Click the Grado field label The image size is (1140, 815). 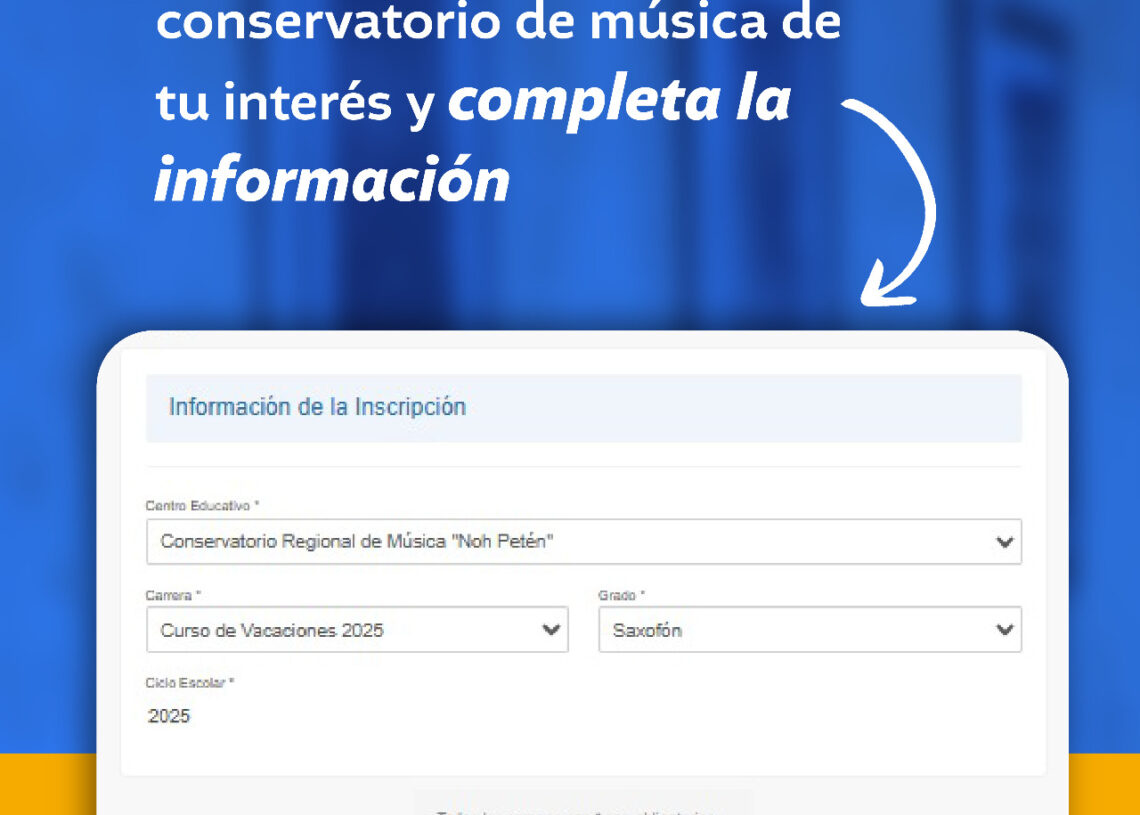(621, 595)
